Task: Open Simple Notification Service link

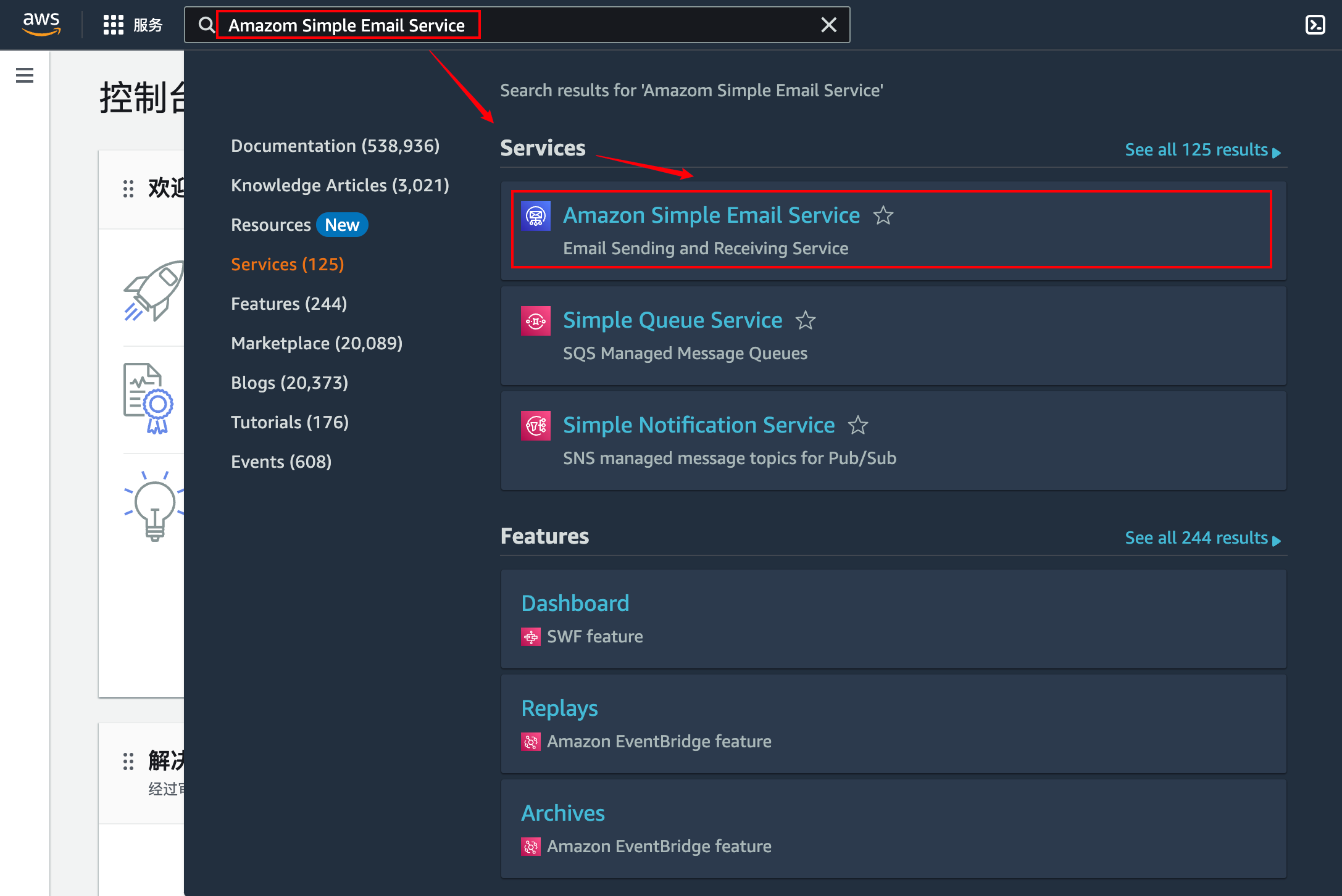Action: tap(699, 425)
